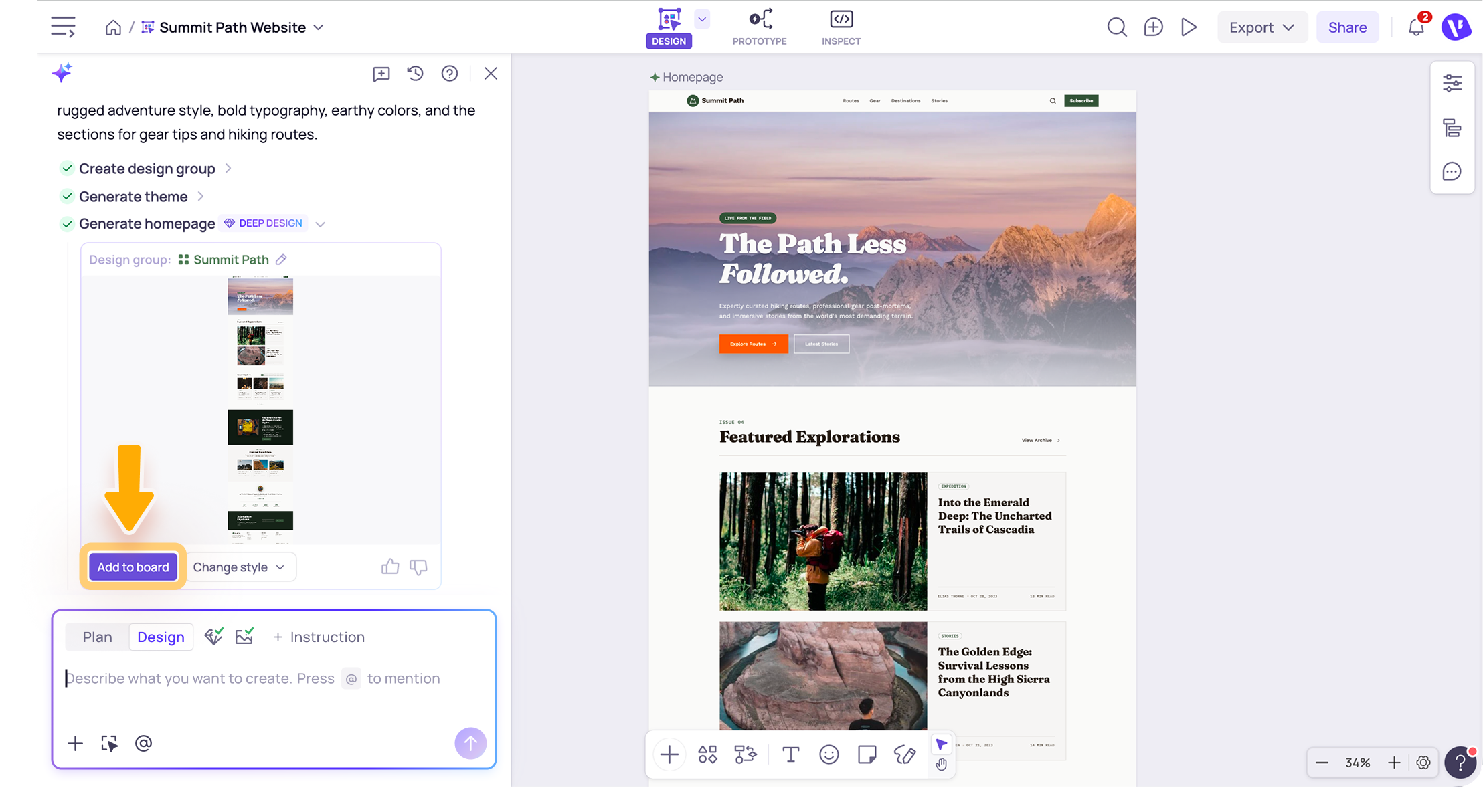Send the prompt with arrow button

click(x=470, y=743)
